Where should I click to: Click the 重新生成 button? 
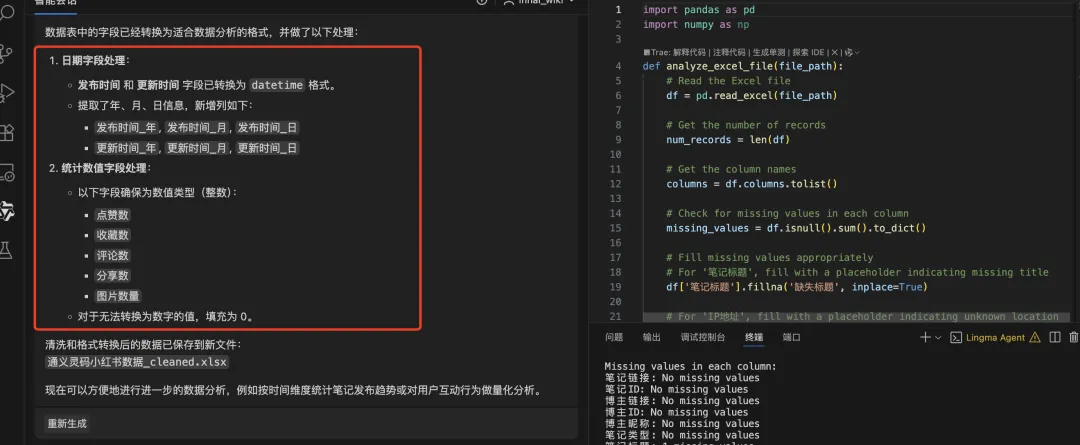67,424
